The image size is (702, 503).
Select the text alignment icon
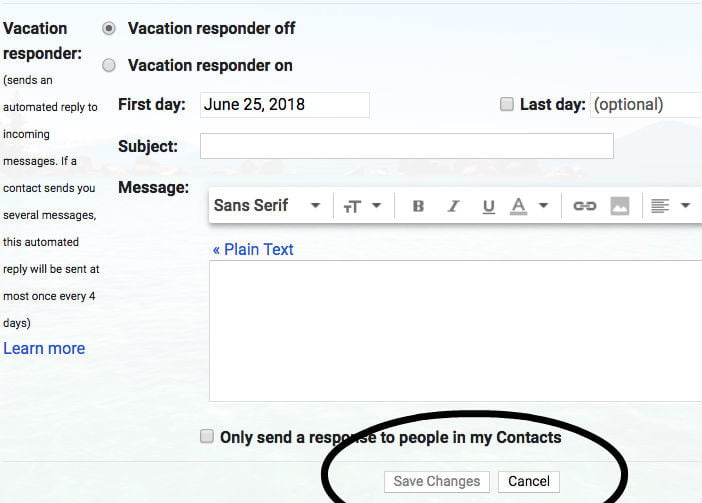click(660, 206)
